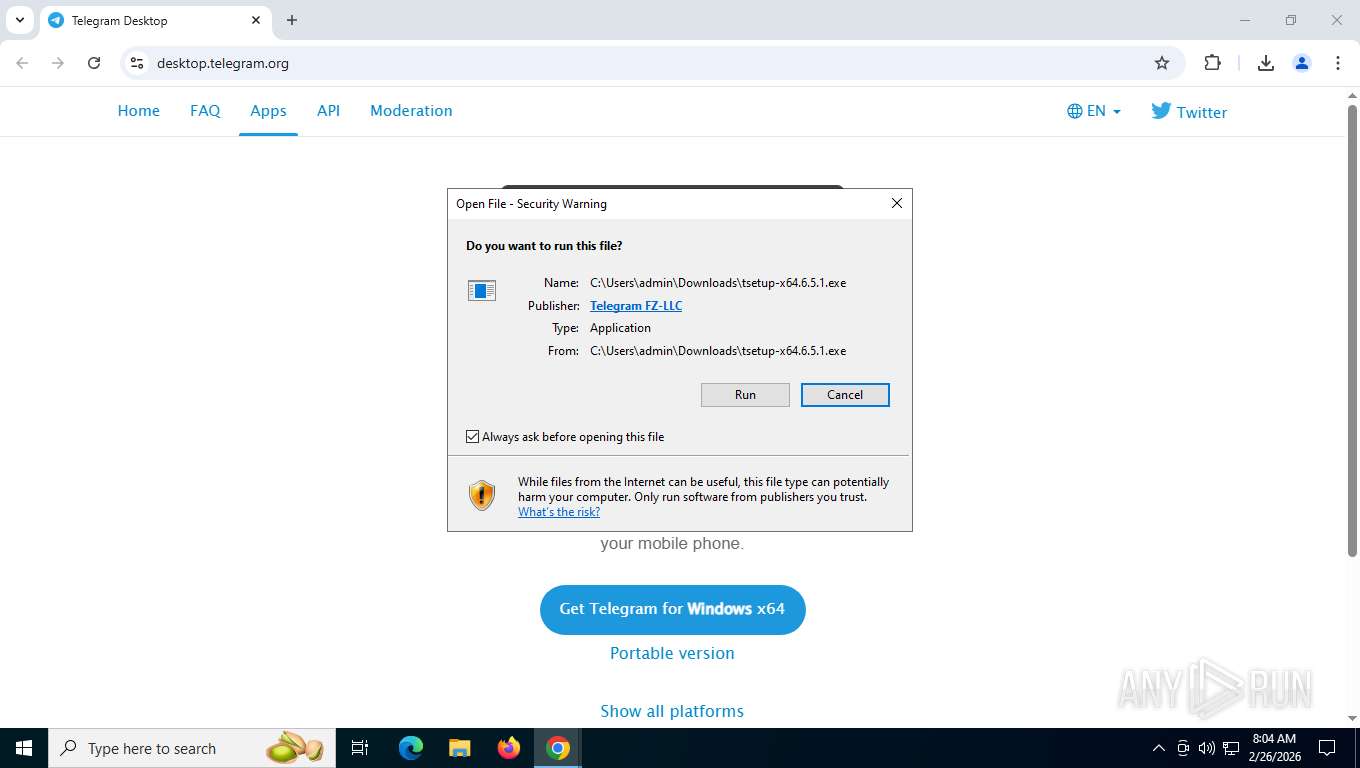Viewport: 1360px width, 768px height.
Task: Open the Chrome profile avatar
Action: tap(1302, 63)
